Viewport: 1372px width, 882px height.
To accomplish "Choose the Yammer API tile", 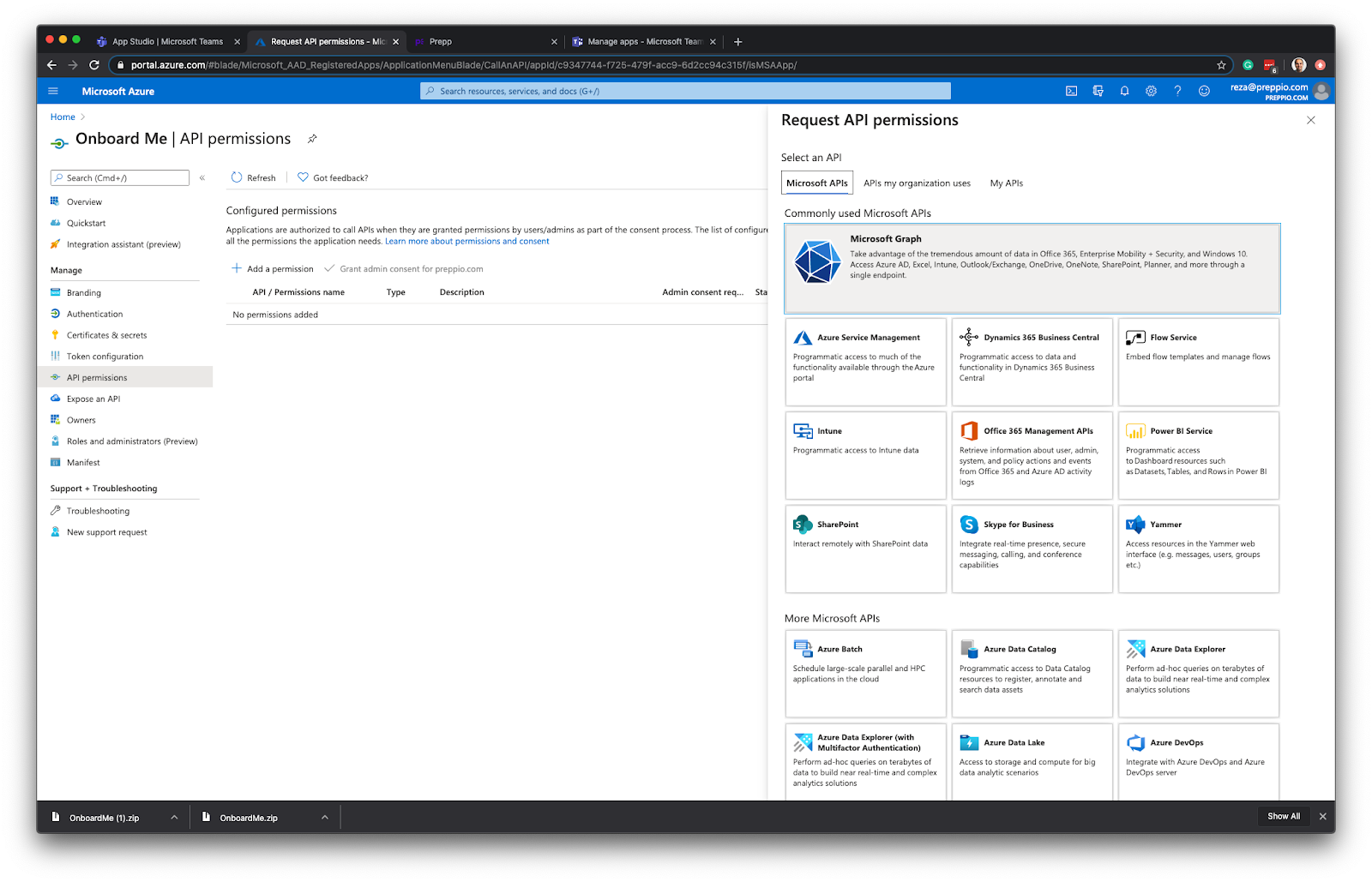I will (1198, 549).
